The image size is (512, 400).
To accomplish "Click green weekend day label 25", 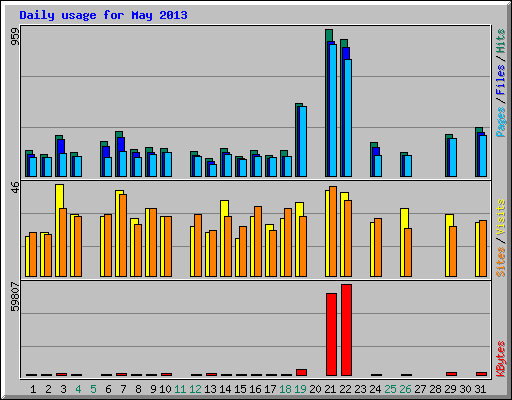I will (x=390, y=389).
